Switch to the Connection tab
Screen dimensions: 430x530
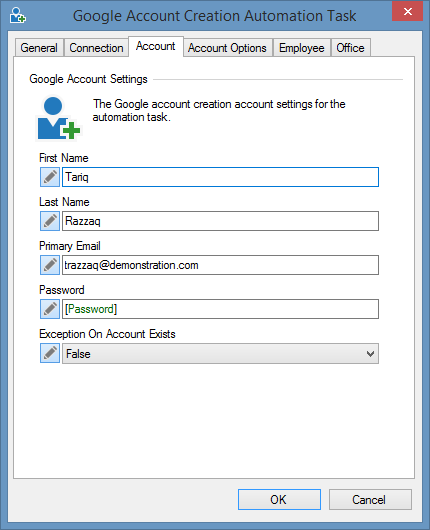click(96, 48)
